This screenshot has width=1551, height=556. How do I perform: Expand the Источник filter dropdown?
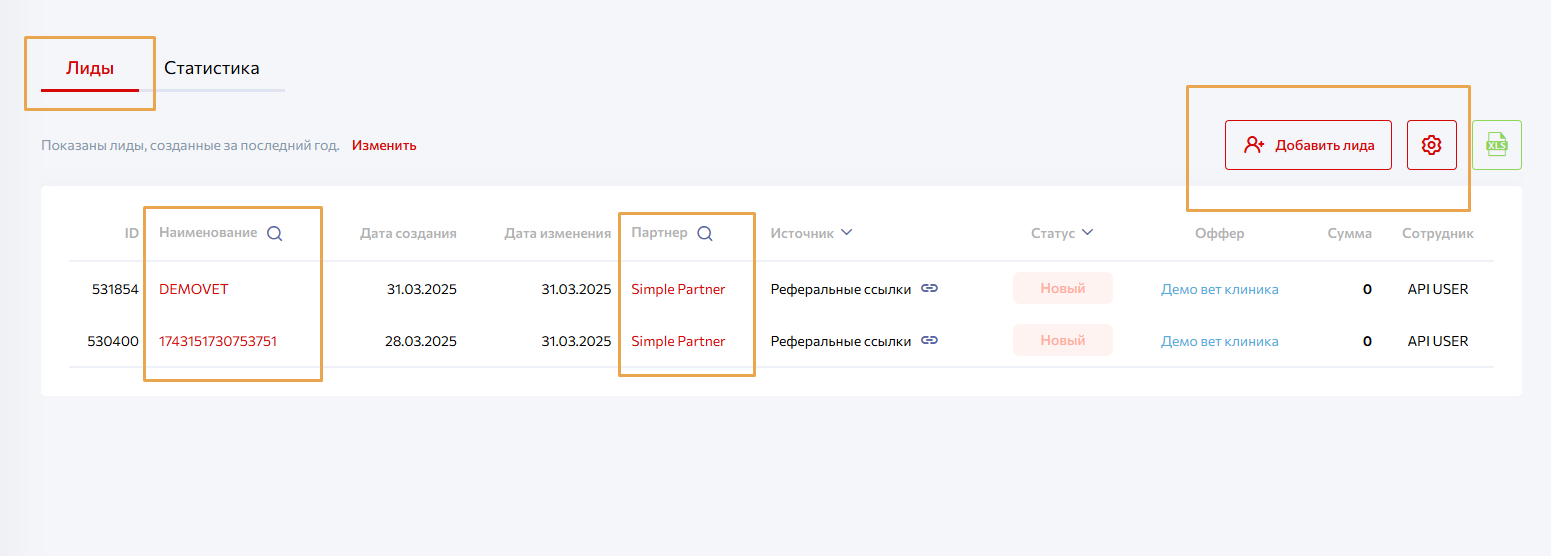click(846, 233)
